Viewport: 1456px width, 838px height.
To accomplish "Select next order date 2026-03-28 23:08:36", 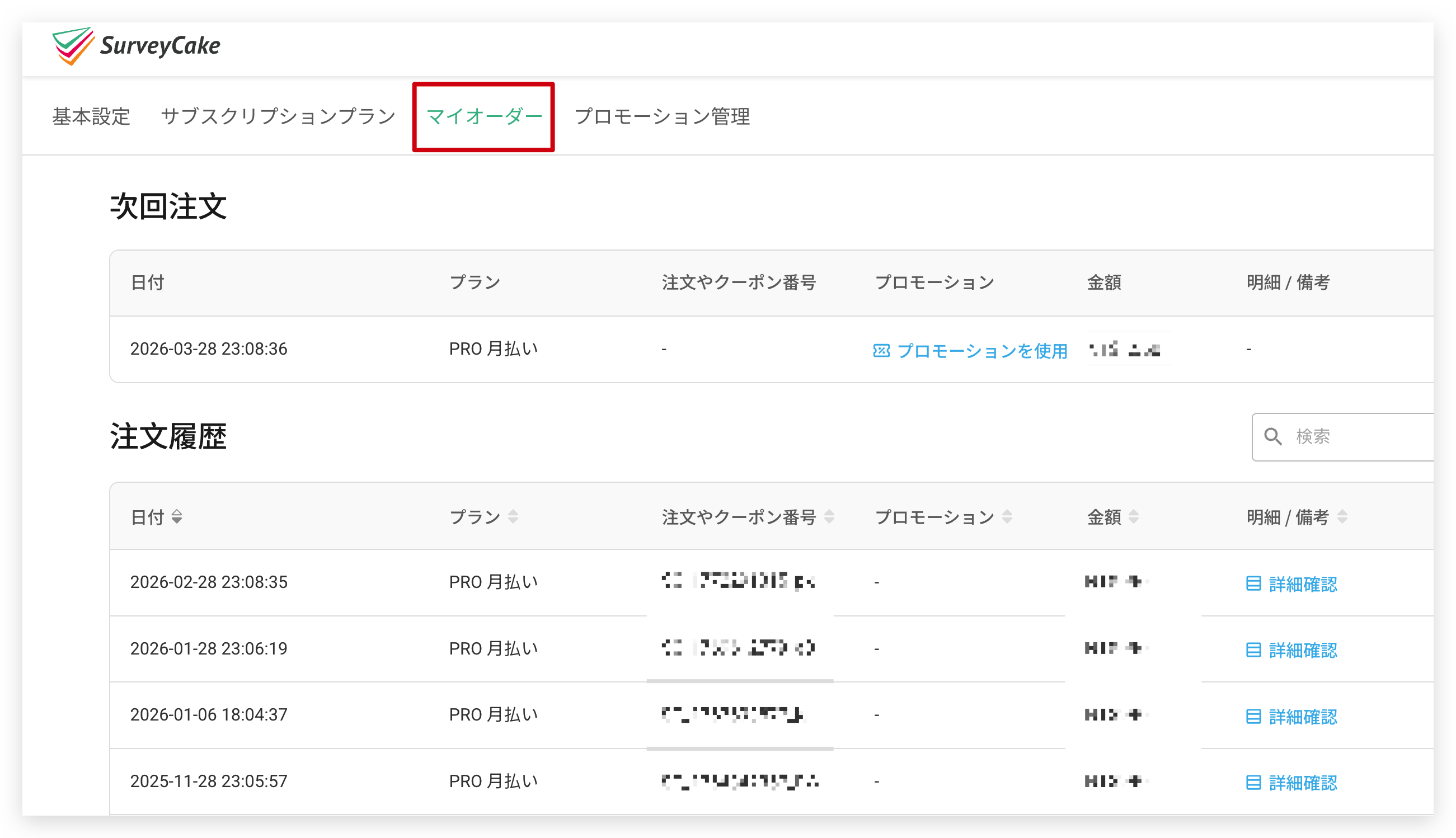I will 208,349.
